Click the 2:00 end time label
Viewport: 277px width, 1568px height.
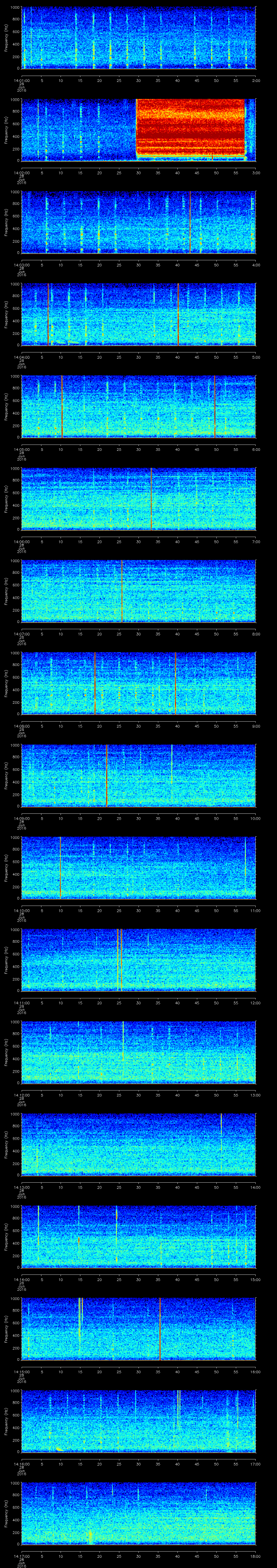coord(256,80)
